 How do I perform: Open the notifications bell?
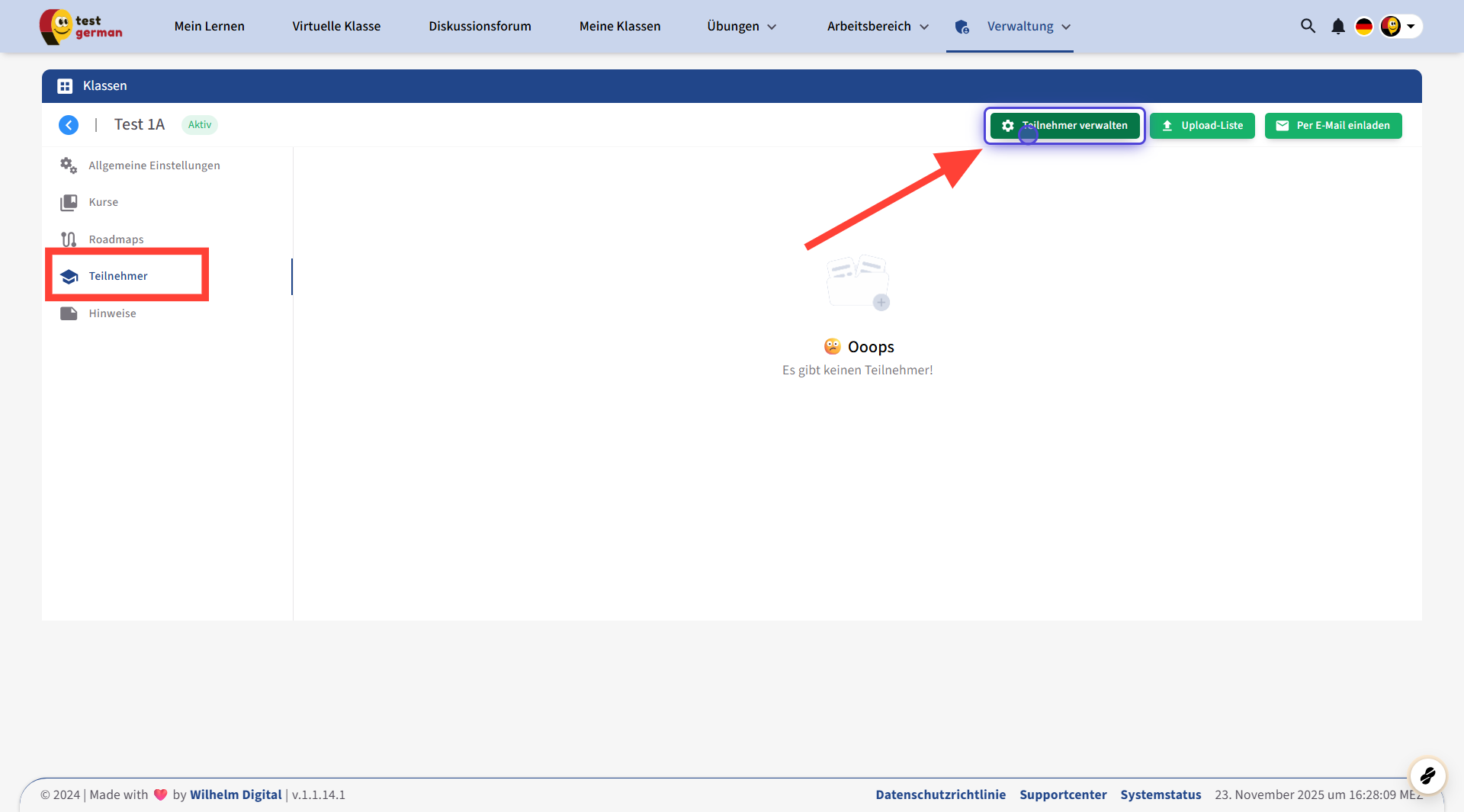1337,27
